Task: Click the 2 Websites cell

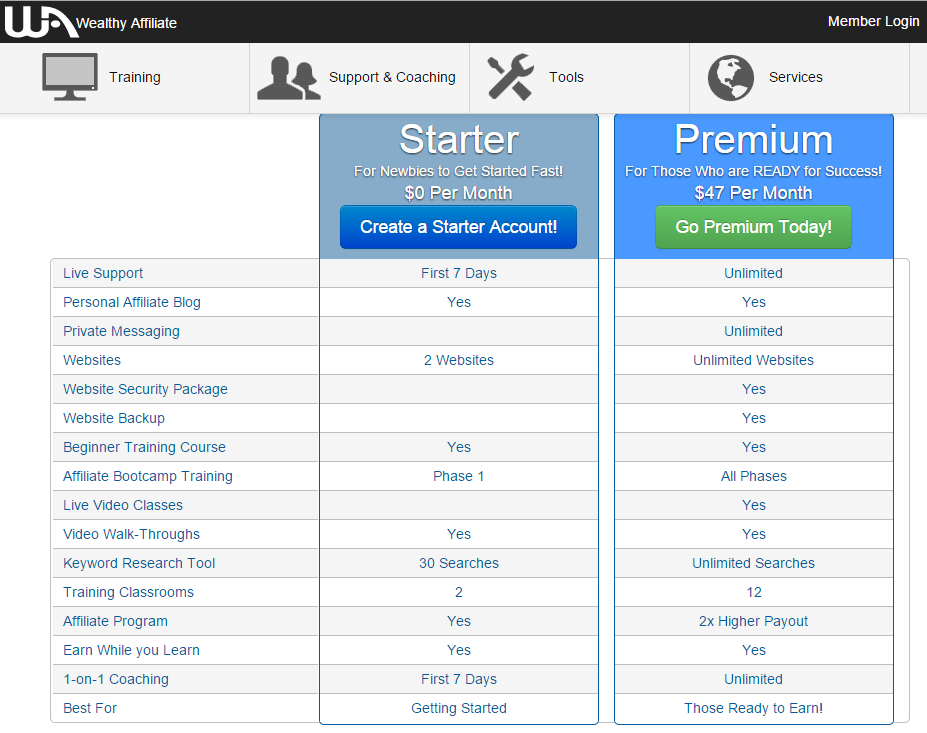Action: (459, 360)
